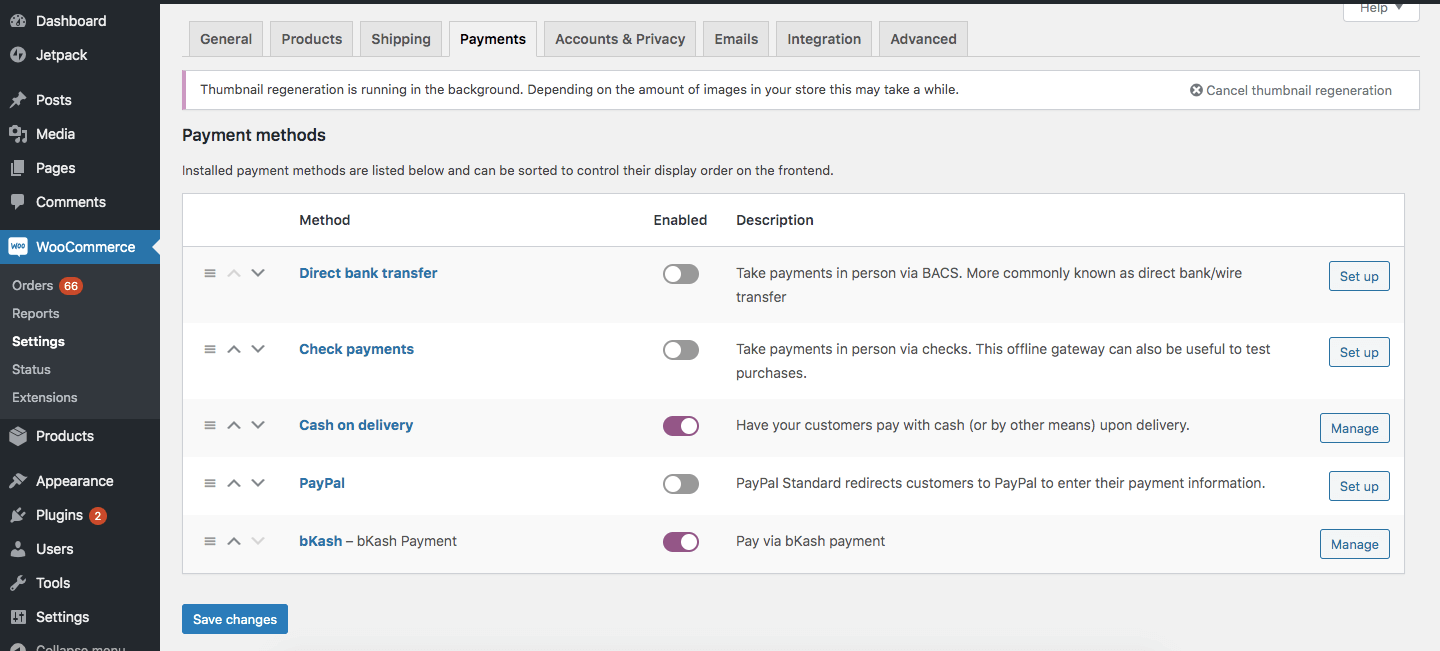Open the Accounts & Privacy tab
This screenshot has height=651, width=1440.
620,39
